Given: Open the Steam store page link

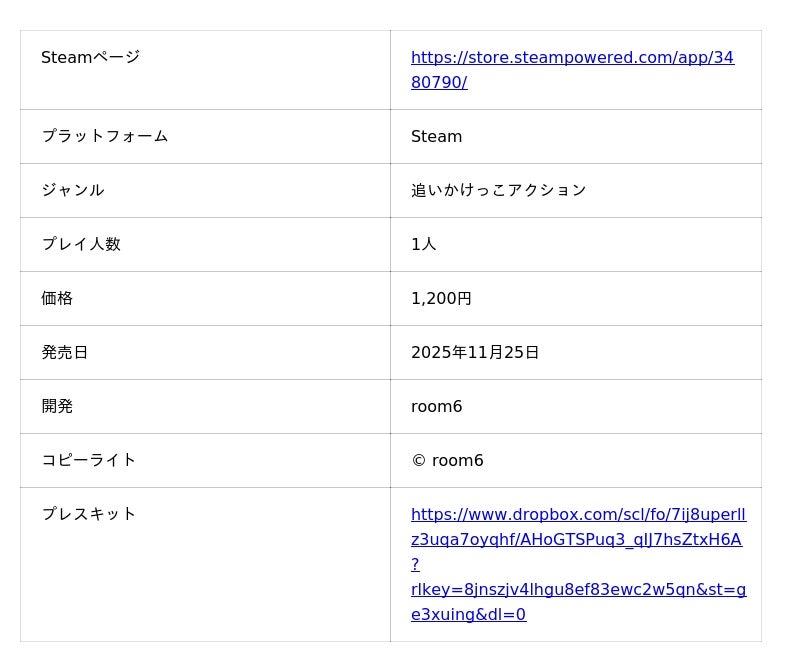Looking at the screenshot, I should (x=572, y=58).
